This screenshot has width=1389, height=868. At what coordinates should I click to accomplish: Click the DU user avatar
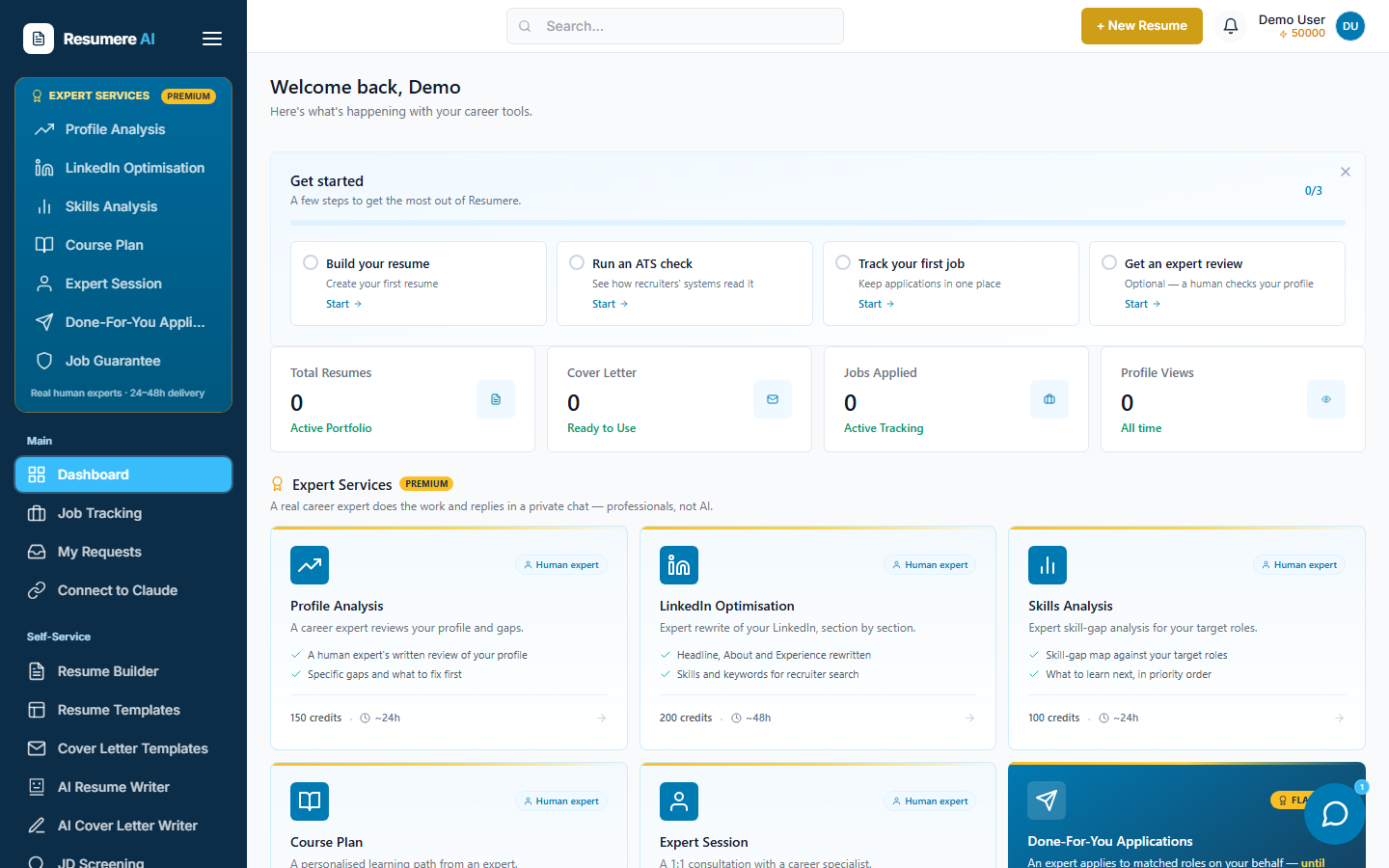pyautogui.click(x=1350, y=26)
